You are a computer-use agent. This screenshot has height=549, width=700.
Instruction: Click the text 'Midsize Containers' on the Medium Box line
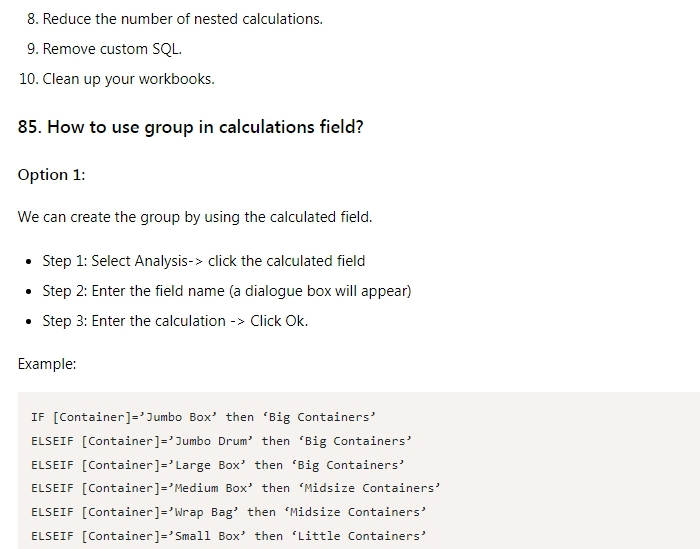pos(370,488)
